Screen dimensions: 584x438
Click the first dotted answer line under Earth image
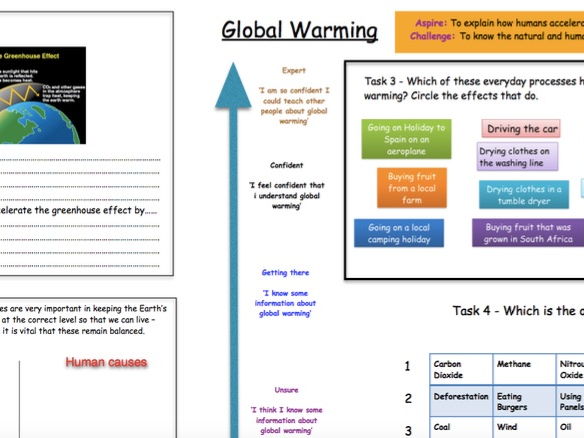click(x=80, y=160)
